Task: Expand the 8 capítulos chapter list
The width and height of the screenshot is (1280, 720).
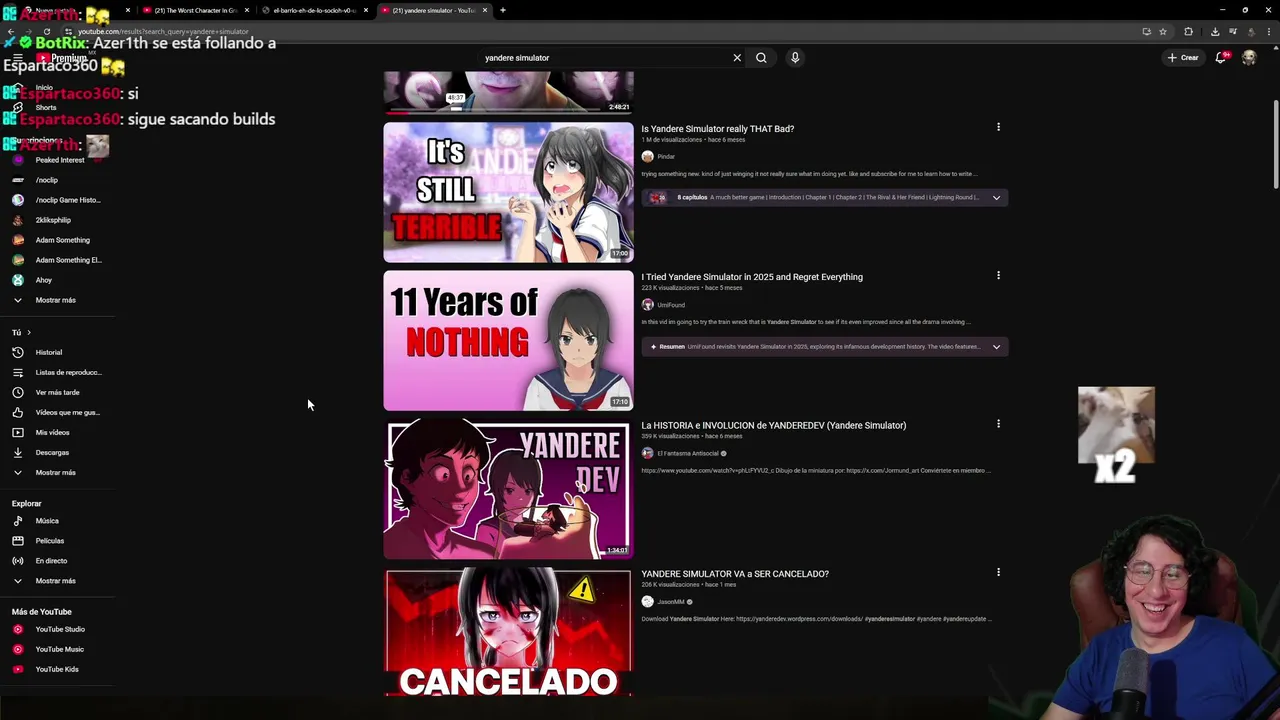Action: [x=996, y=198]
